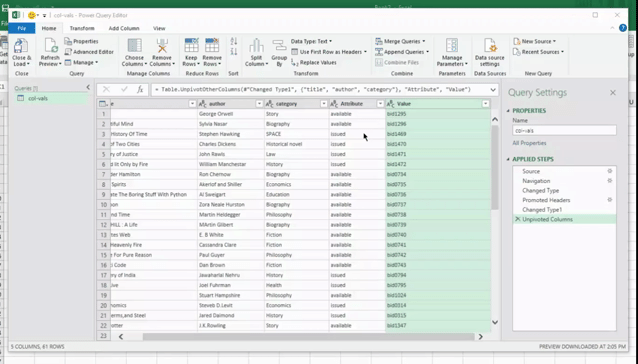This screenshot has height=364, width=638.
Task: Sort ascending using the A-Z icon
Action: pyautogui.click(x=234, y=41)
